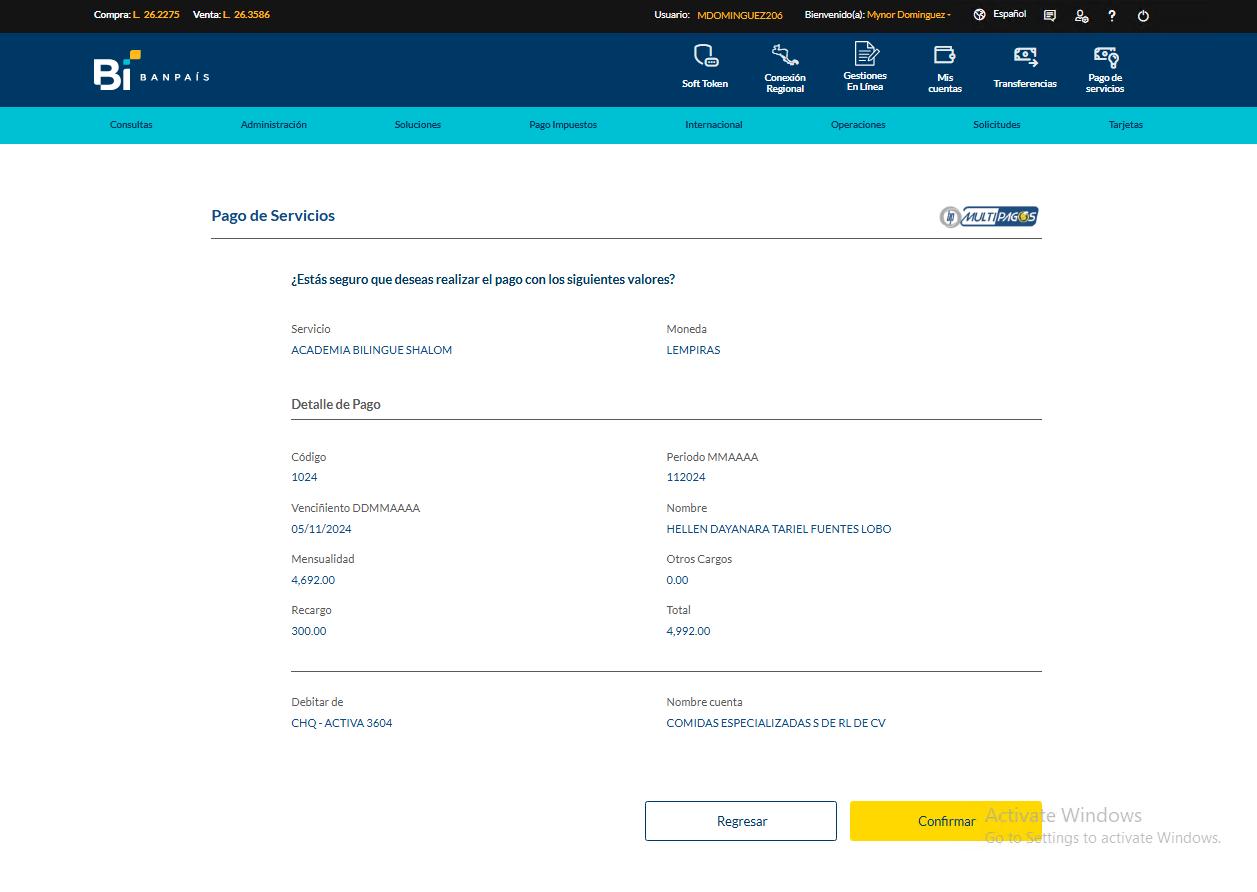Open the Administración menu
Image resolution: width=1257 pixels, height=892 pixels.
[x=274, y=125]
